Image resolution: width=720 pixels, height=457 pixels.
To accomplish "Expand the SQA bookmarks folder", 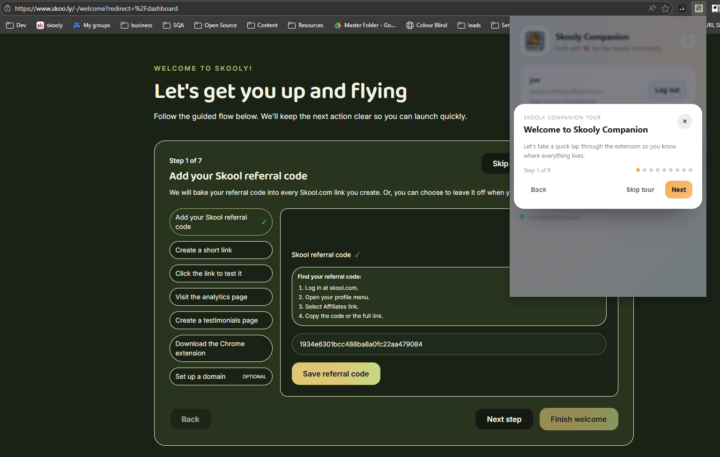I will (x=172, y=25).
